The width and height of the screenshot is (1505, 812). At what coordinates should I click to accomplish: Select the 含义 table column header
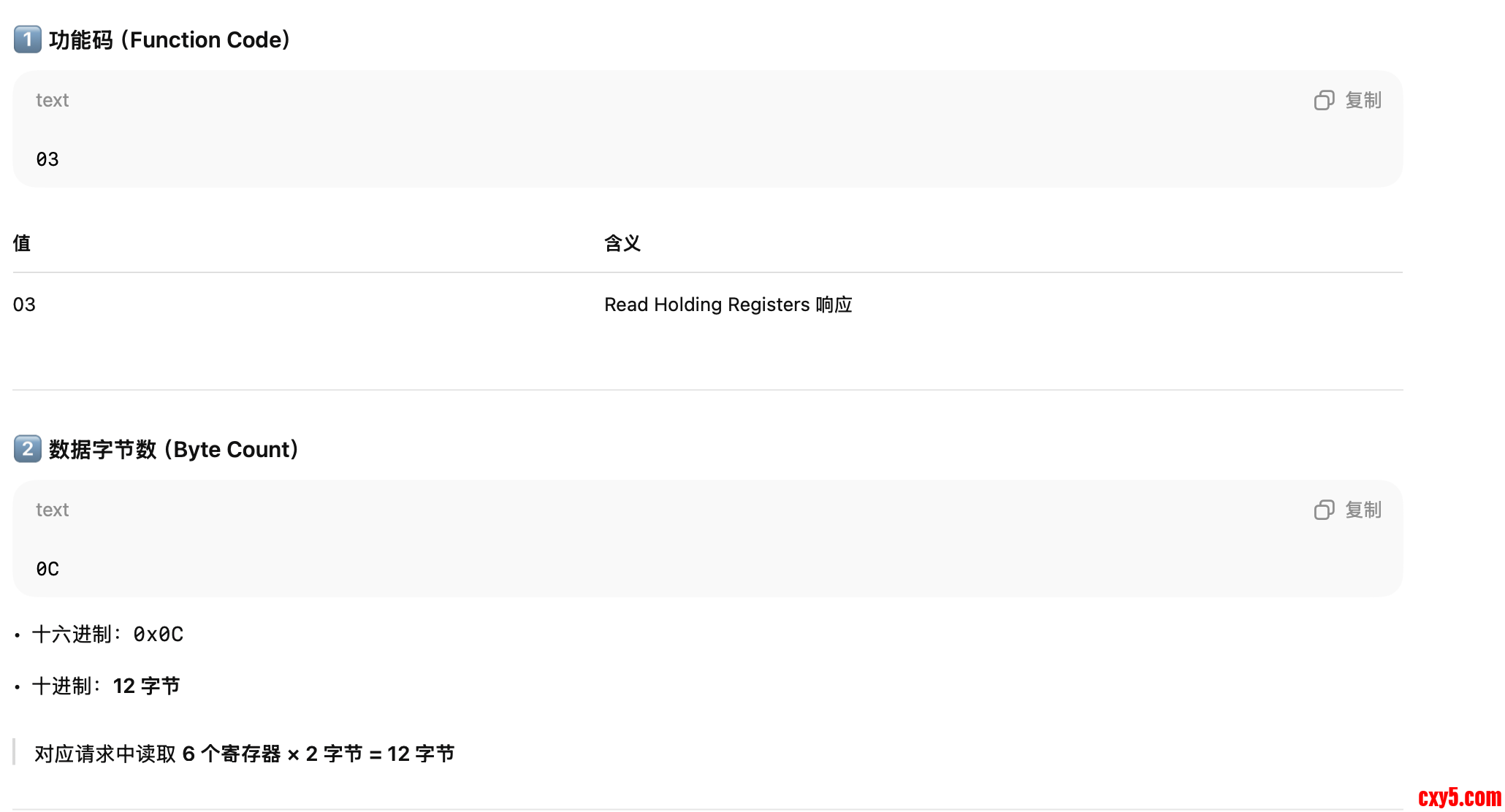click(622, 243)
